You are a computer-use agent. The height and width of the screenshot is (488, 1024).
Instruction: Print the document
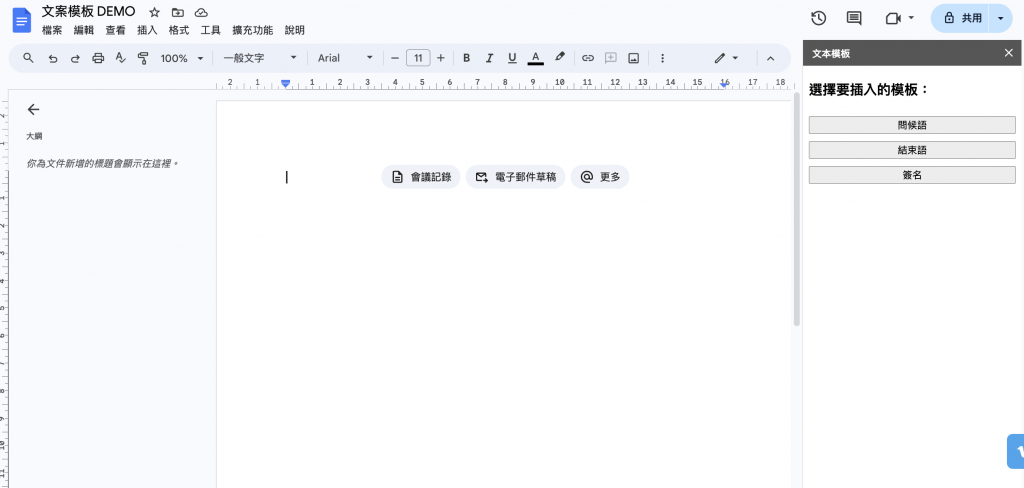98,58
